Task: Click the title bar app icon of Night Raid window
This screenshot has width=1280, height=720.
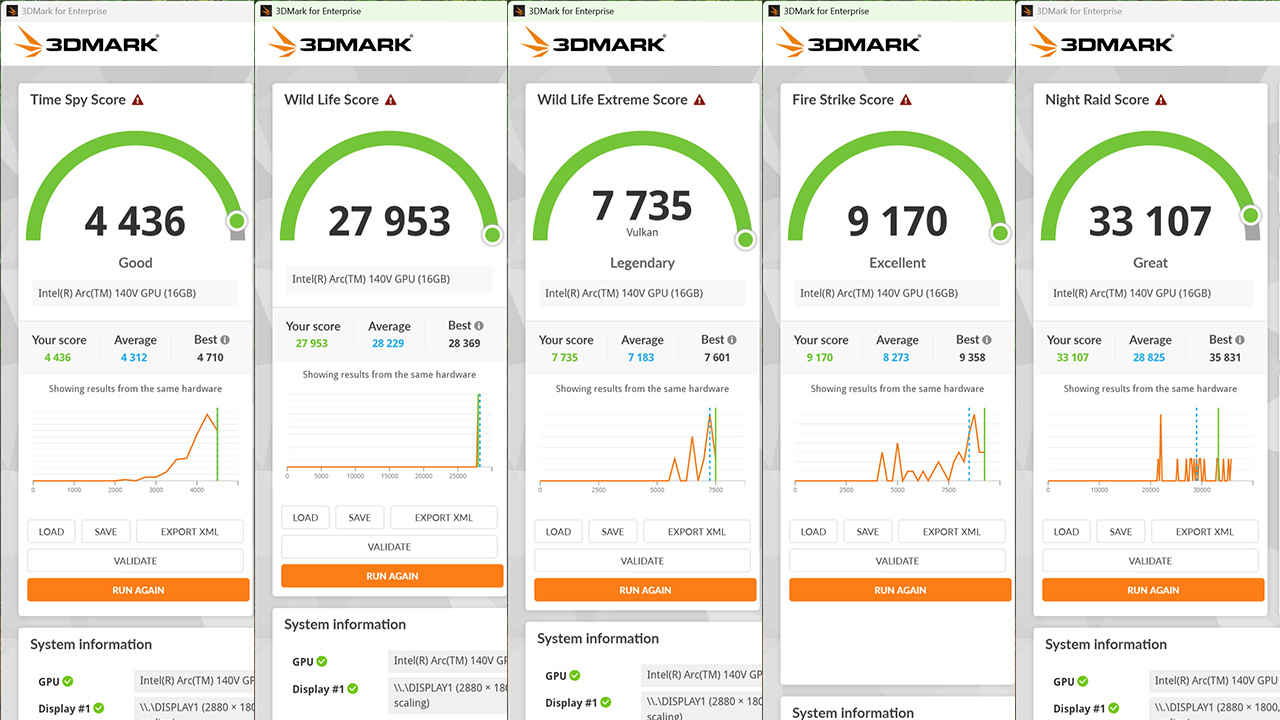Action: point(1025,11)
